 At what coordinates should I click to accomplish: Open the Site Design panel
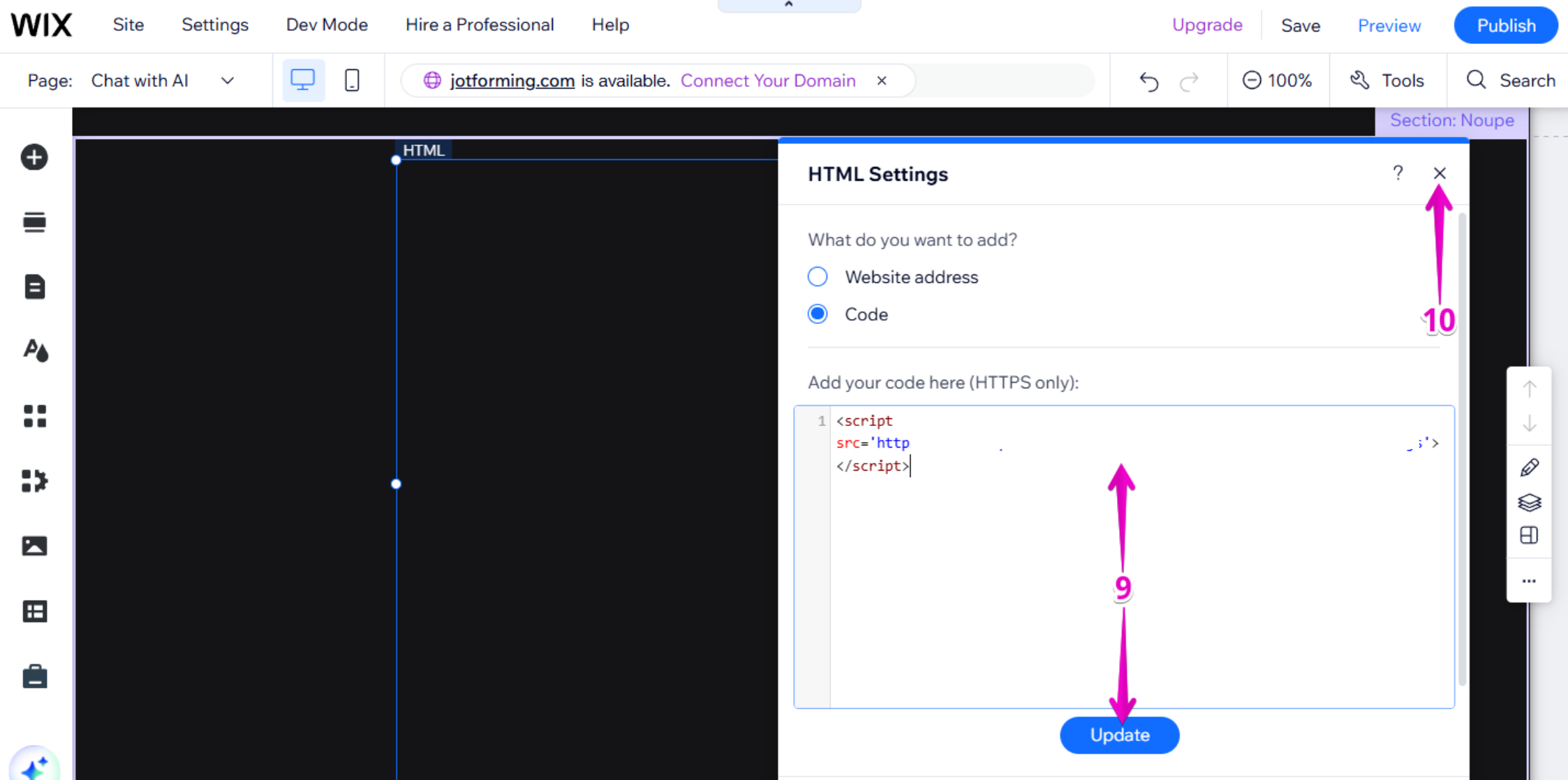pyautogui.click(x=34, y=351)
